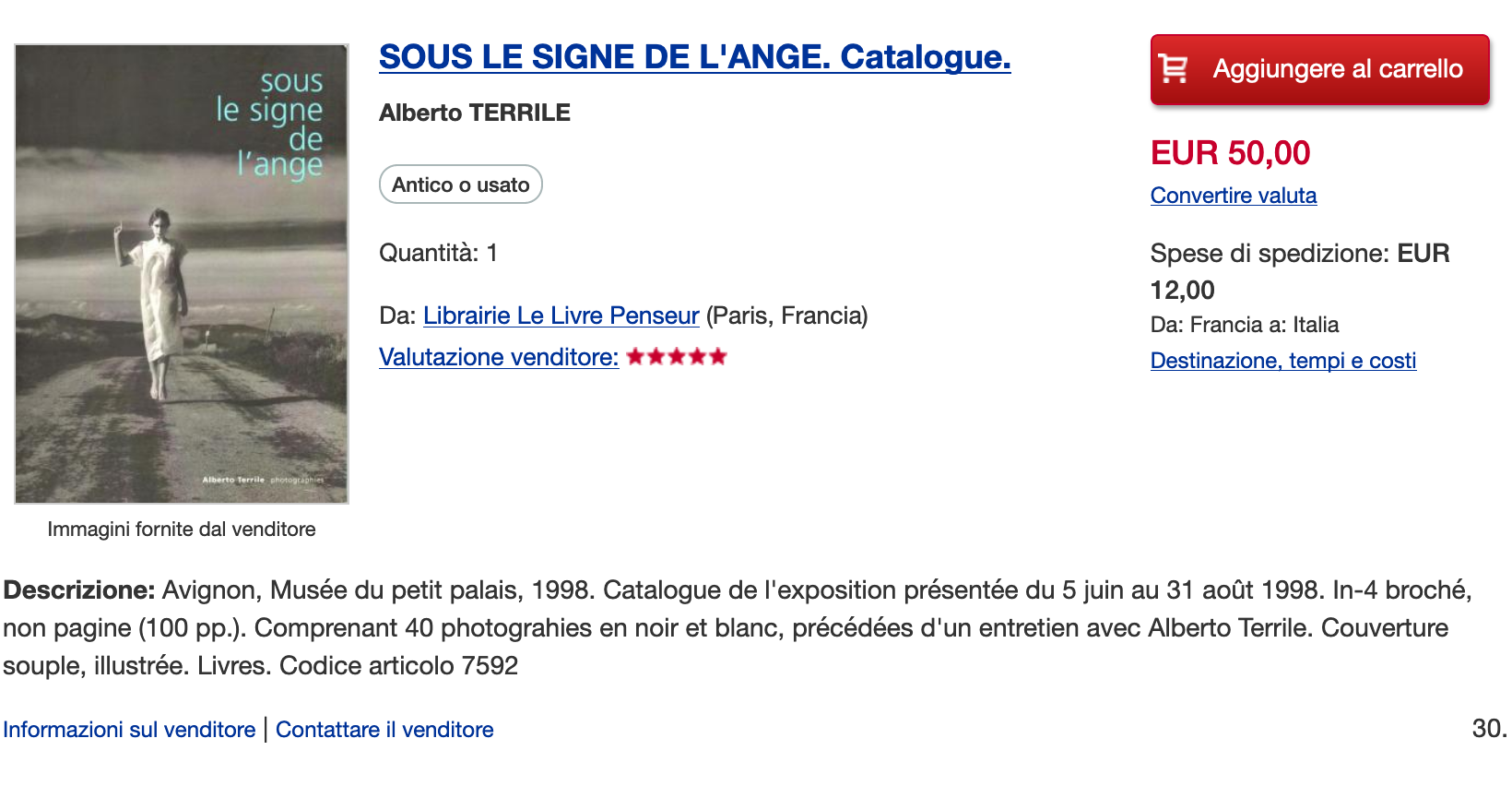Open the book title link SOUS LE SIGNE DE L'ANGE
1512x786 pixels.
tap(694, 57)
